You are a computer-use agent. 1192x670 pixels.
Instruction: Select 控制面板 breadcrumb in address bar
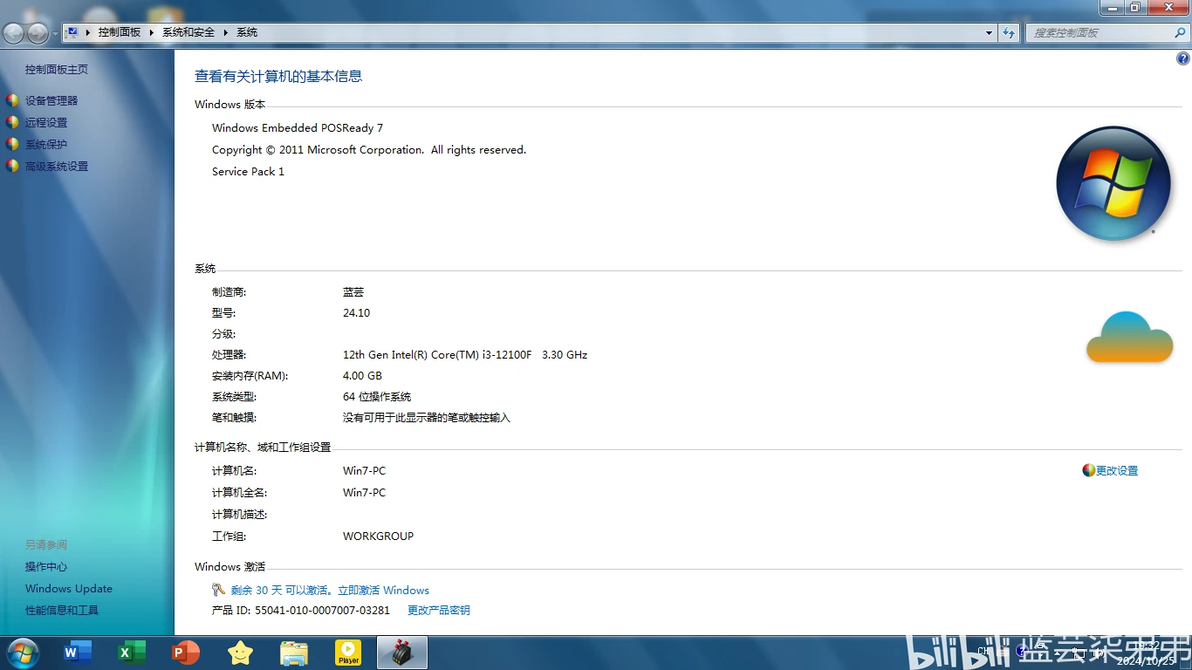[x=119, y=32]
